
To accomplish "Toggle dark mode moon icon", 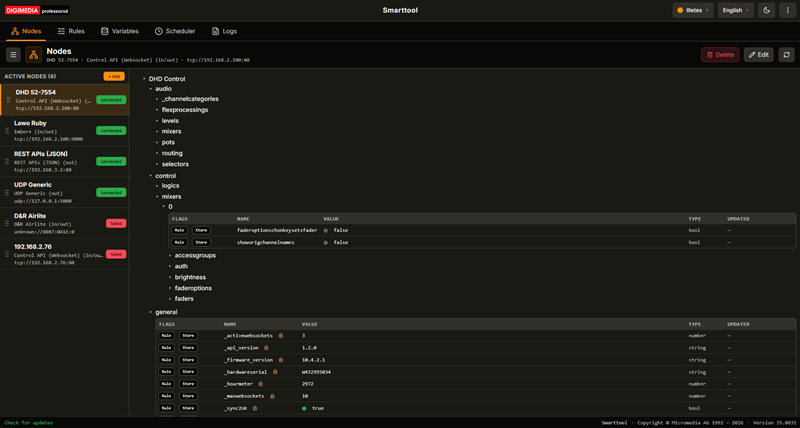I will [x=767, y=10].
